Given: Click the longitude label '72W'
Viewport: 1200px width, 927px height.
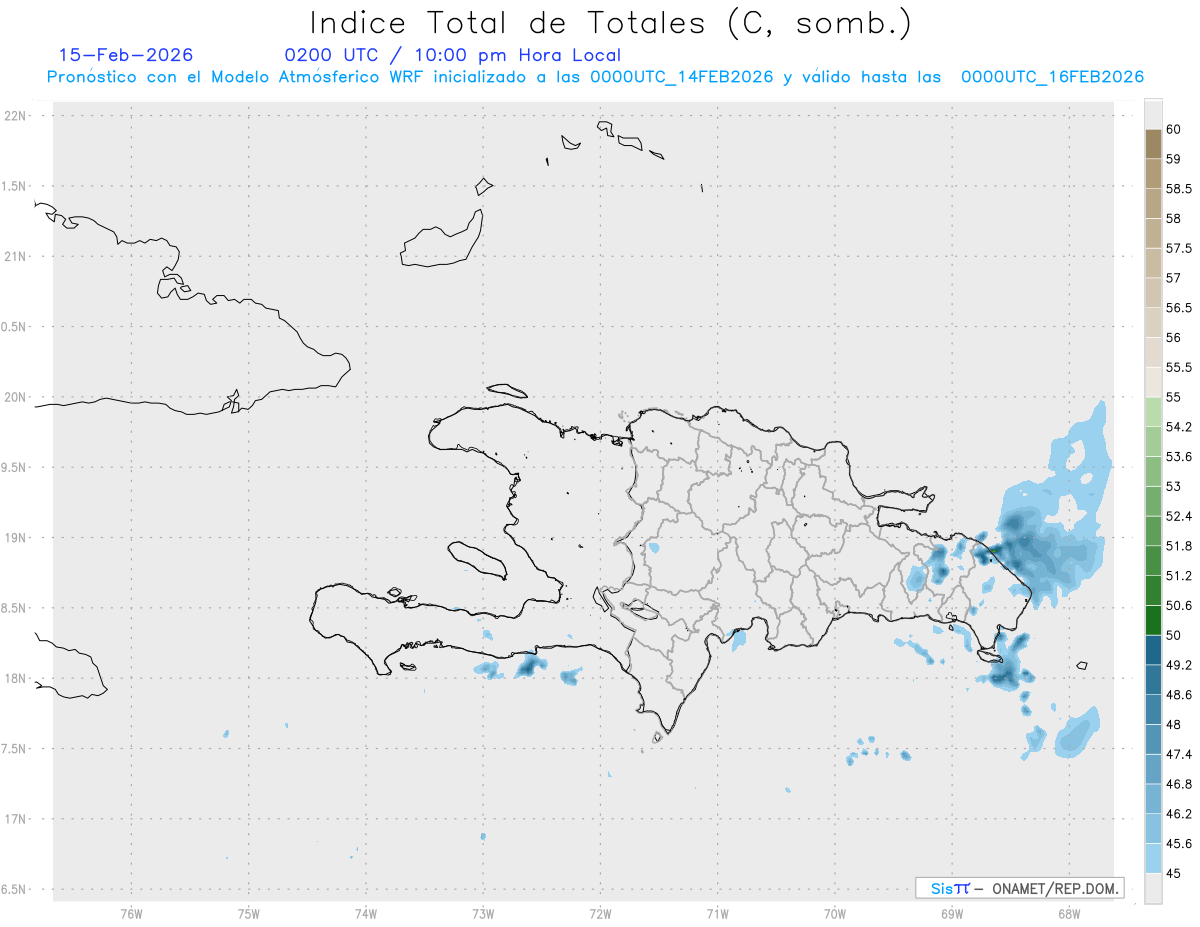Looking at the screenshot, I should (x=600, y=913).
